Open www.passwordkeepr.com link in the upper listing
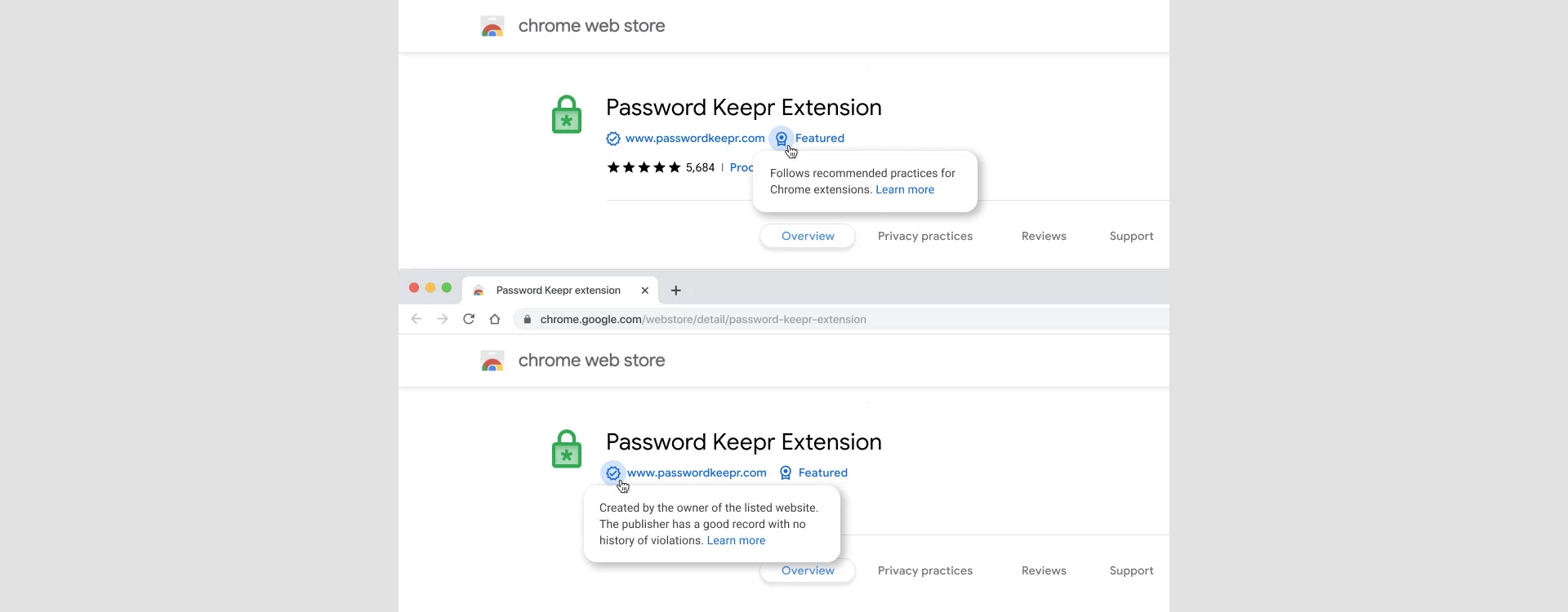The width and height of the screenshot is (1568, 612). [x=695, y=139]
